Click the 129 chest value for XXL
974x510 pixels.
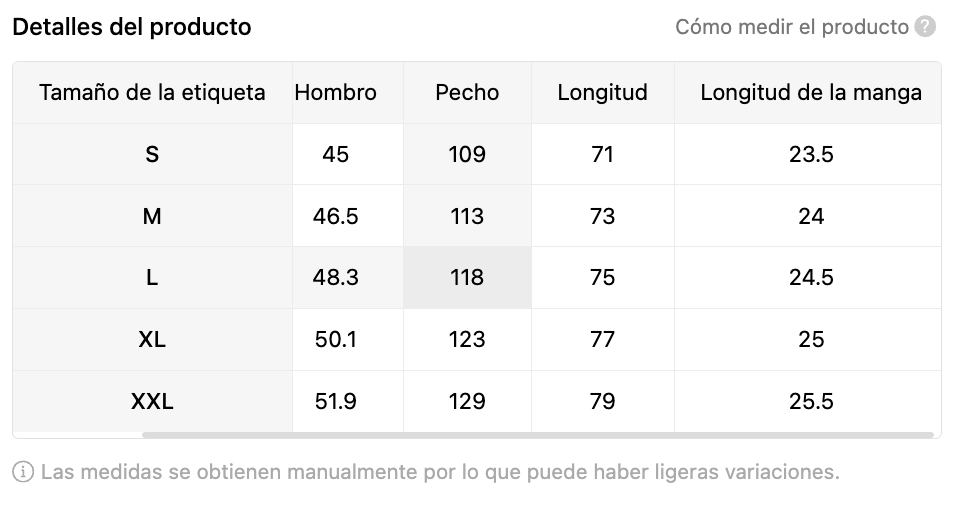point(467,401)
